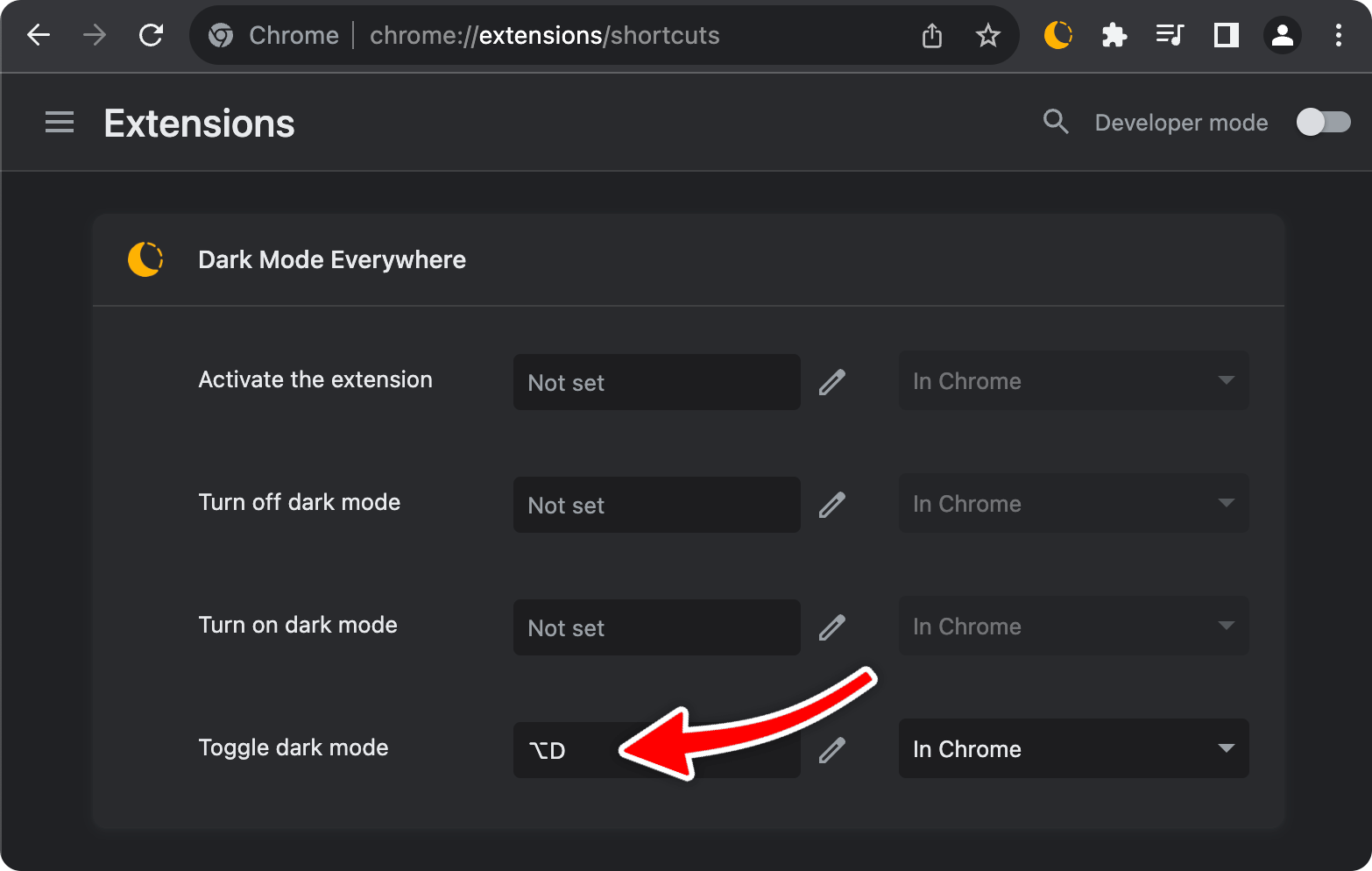The height and width of the screenshot is (871, 1372).
Task: Open scope dropdown for Turn off dark mode
Action: (x=1074, y=503)
